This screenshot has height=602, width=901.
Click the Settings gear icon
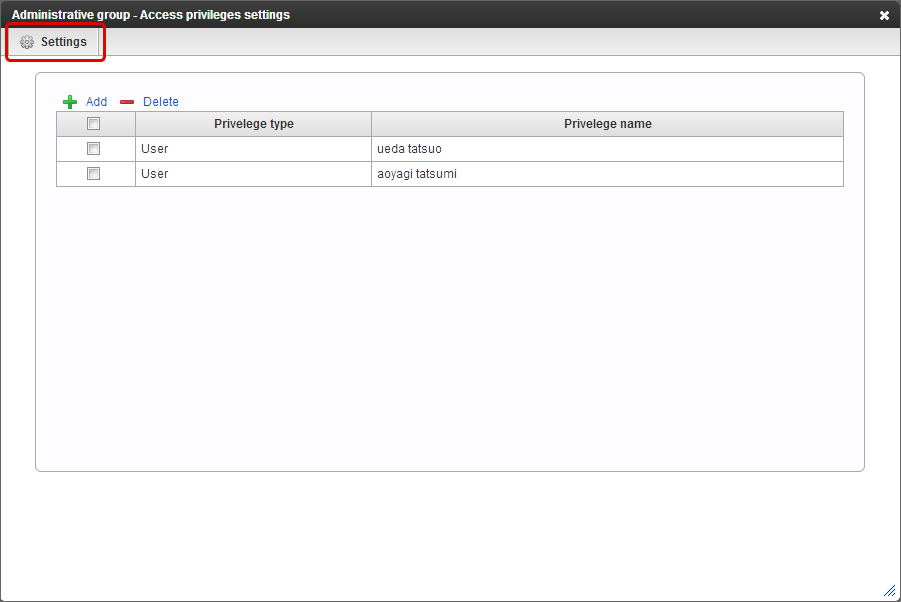click(x=27, y=42)
